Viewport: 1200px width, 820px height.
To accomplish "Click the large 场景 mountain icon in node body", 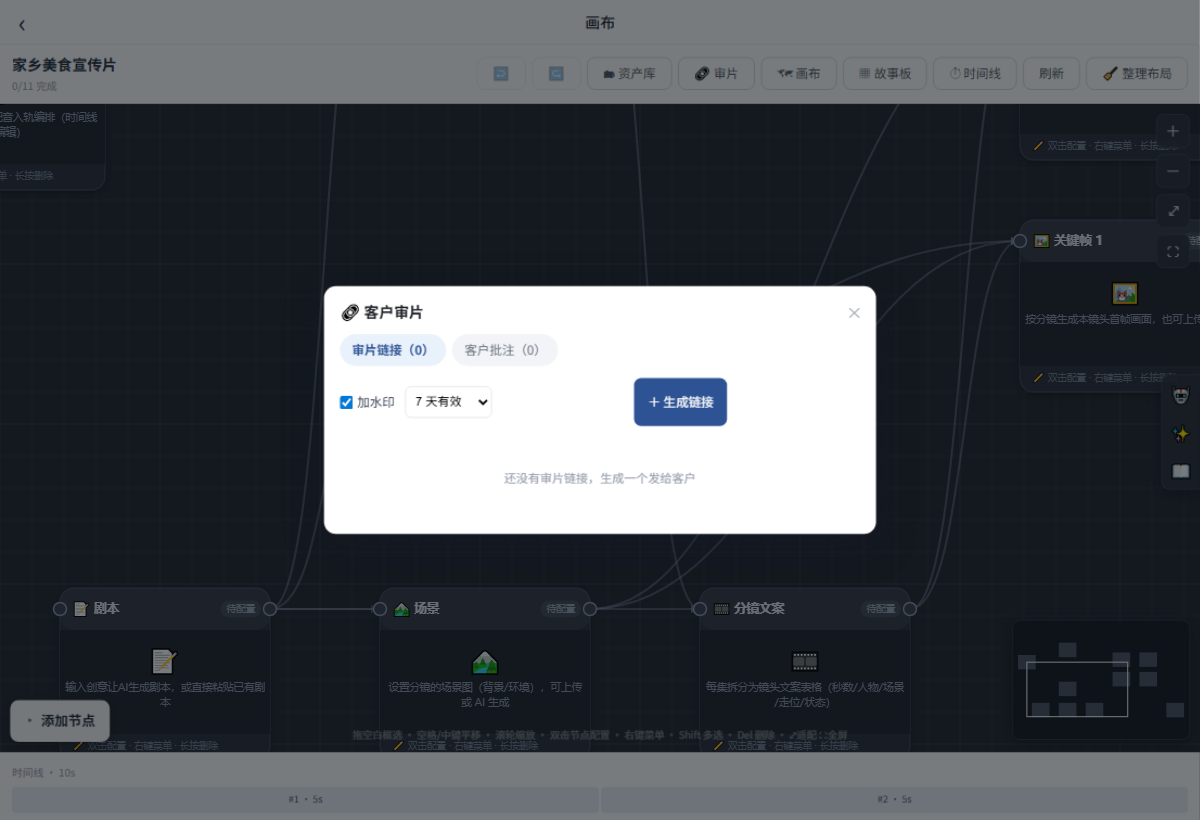I will (485, 662).
